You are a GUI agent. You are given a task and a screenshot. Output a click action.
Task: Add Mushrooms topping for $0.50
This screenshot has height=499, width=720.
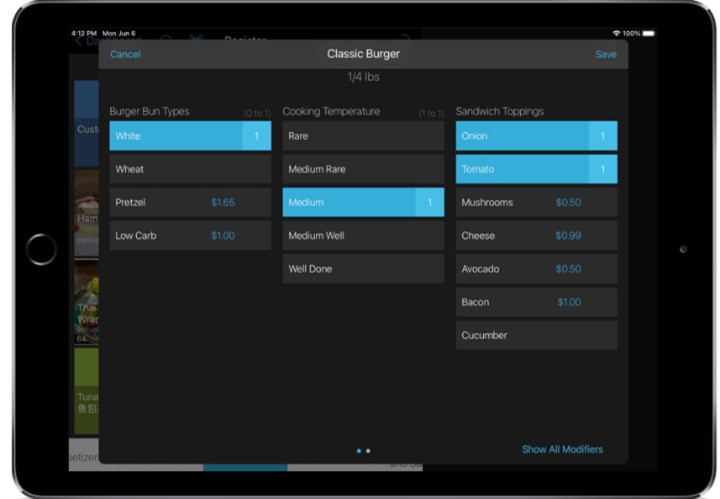(536, 202)
